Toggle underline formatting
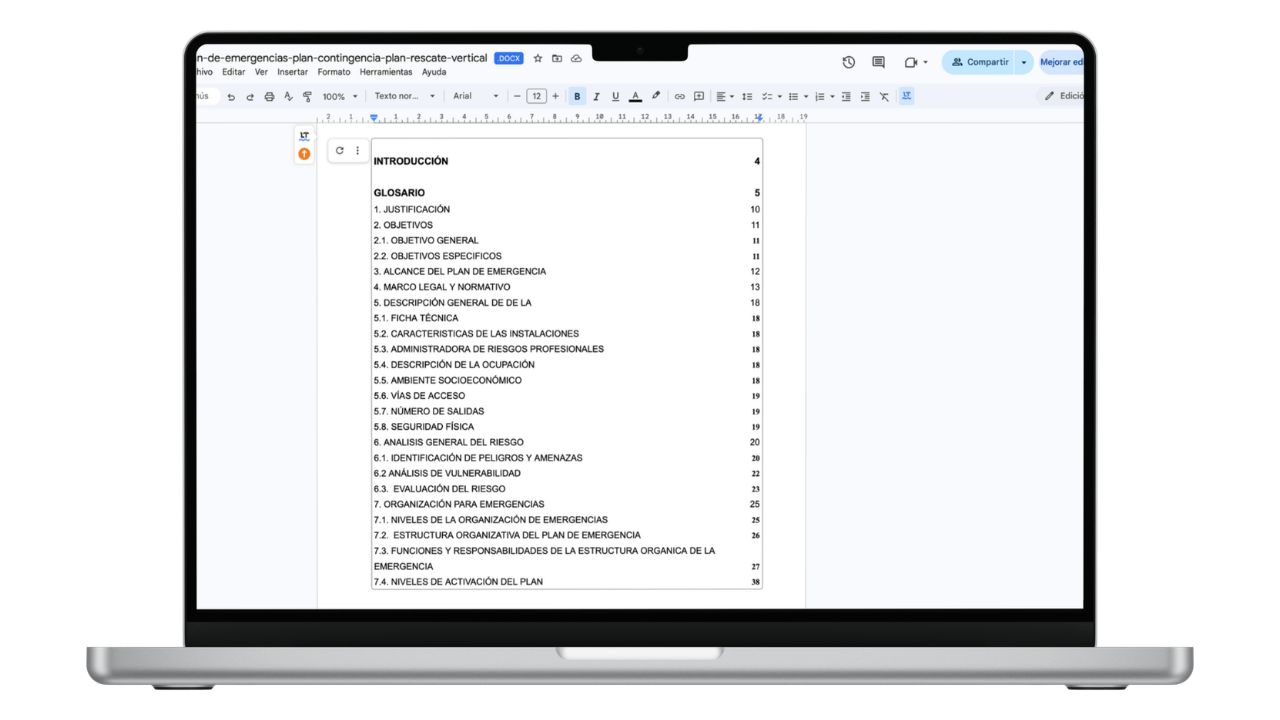Image resolution: width=1280 pixels, height=720 pixels. (615, 97)
